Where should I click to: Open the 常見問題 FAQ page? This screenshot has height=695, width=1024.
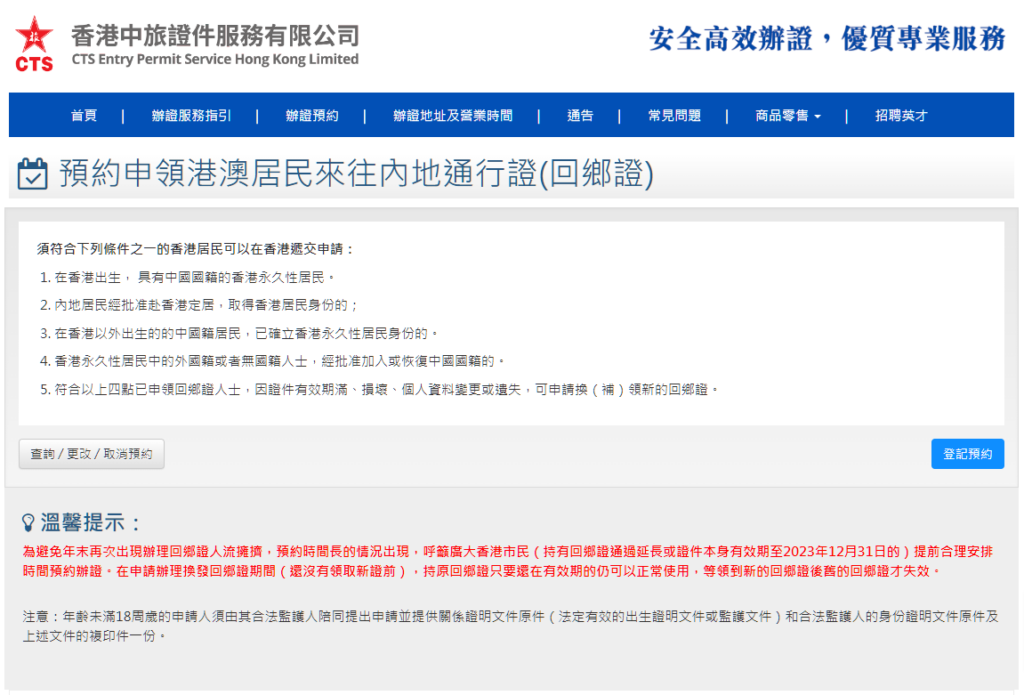[x=674, y=116]
